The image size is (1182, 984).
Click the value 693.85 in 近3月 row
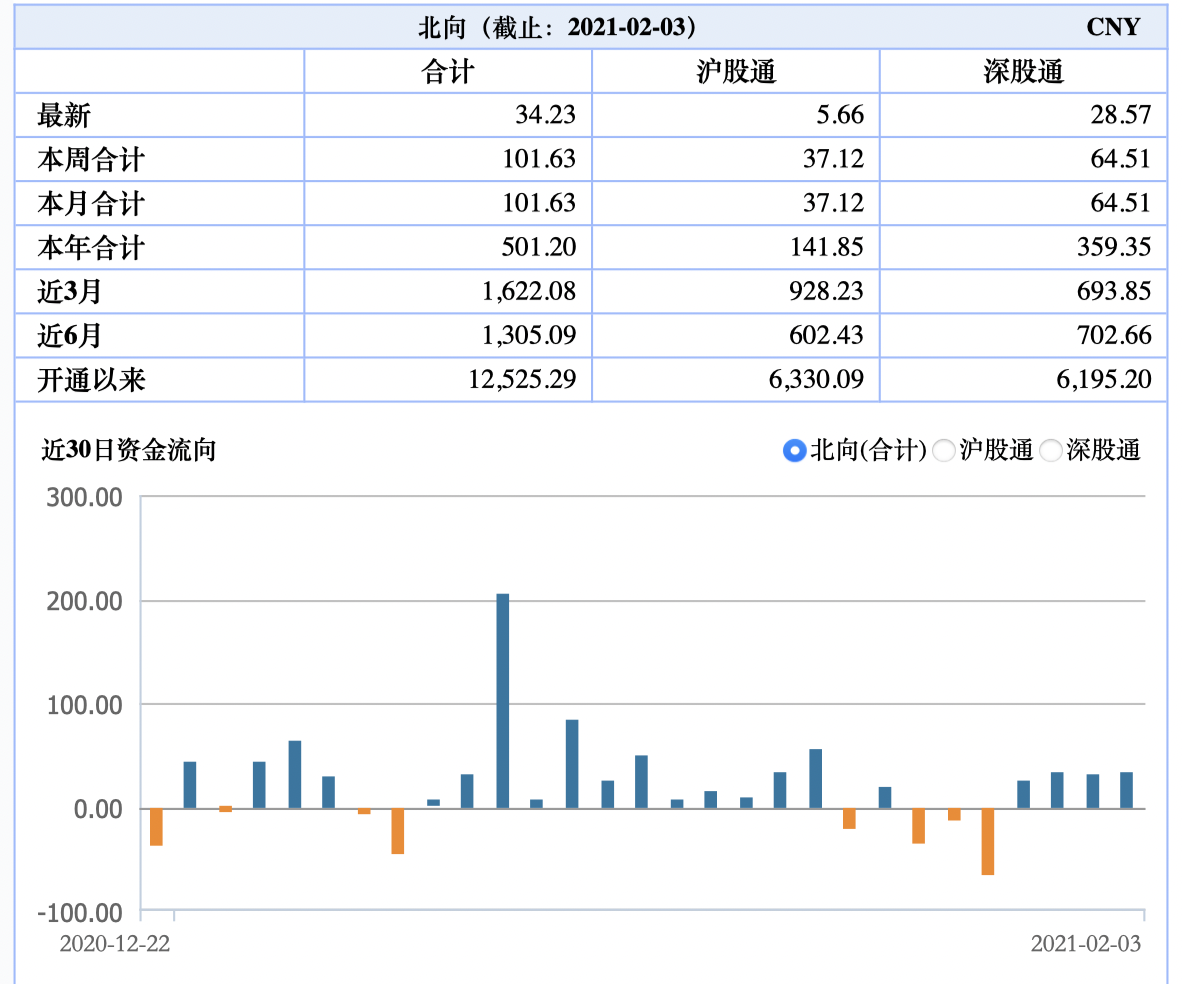tap(1114, 291)
